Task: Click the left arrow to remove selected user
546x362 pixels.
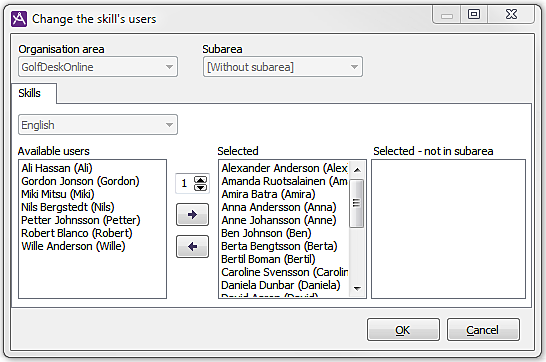Action: tap(192, 246)
